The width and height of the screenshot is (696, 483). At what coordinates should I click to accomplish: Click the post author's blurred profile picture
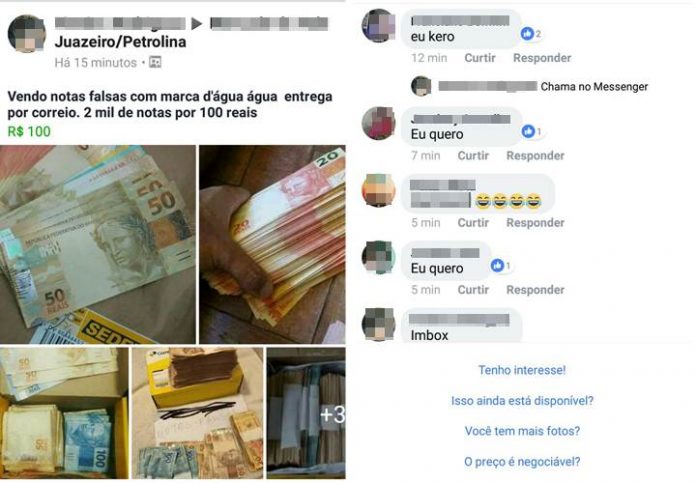(27, 33)
